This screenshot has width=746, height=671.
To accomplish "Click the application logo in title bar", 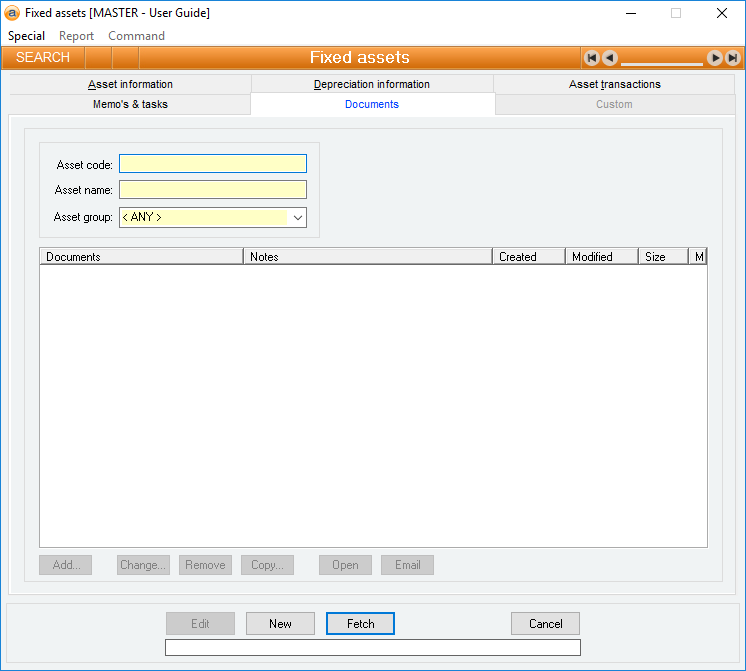I will tap(12, 13).
